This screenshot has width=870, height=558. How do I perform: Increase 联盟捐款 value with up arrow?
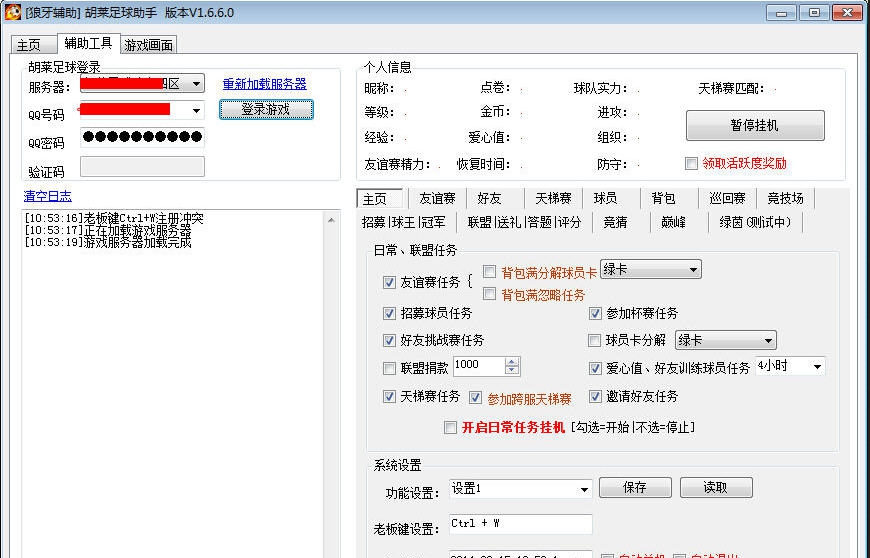pyautogui.click(x=512, y=362)
